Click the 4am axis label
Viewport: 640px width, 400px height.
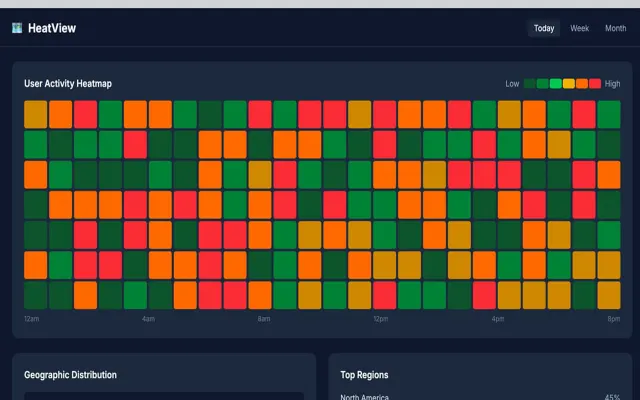pos(148,319)
